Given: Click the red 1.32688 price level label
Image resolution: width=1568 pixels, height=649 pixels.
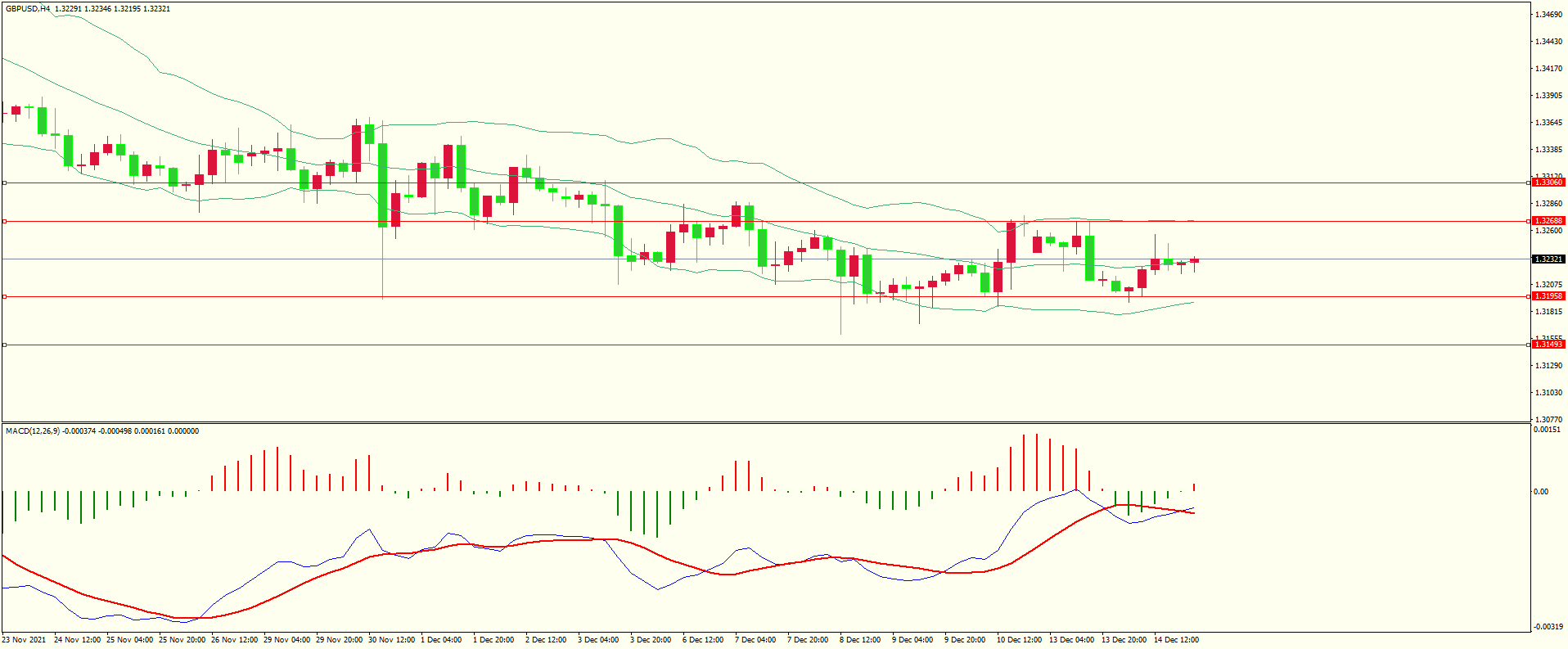Looking at the screenshot, I should pyautogui.click(x=1548, y=221).
